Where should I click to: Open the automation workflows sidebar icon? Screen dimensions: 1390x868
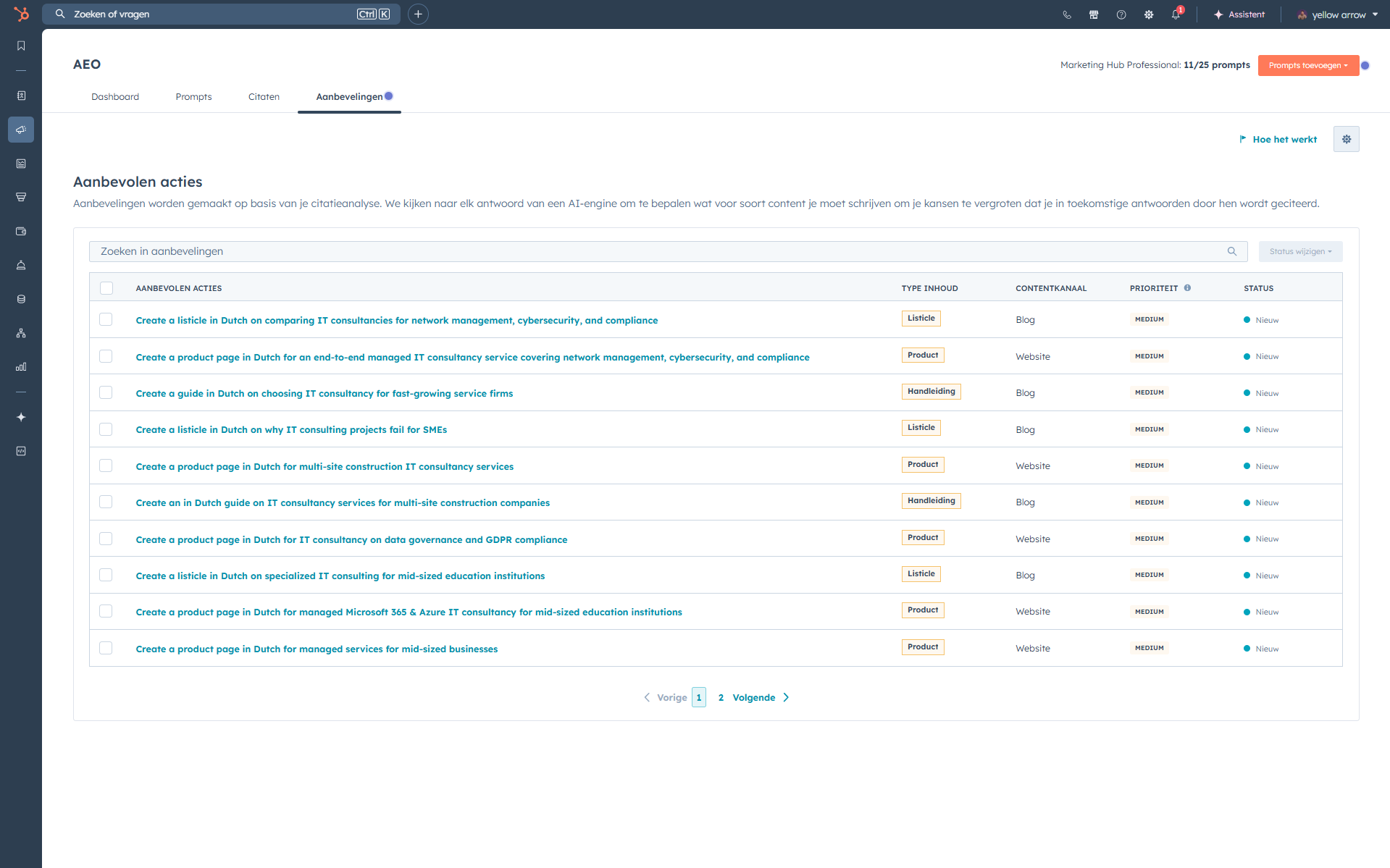coord(21,333)
